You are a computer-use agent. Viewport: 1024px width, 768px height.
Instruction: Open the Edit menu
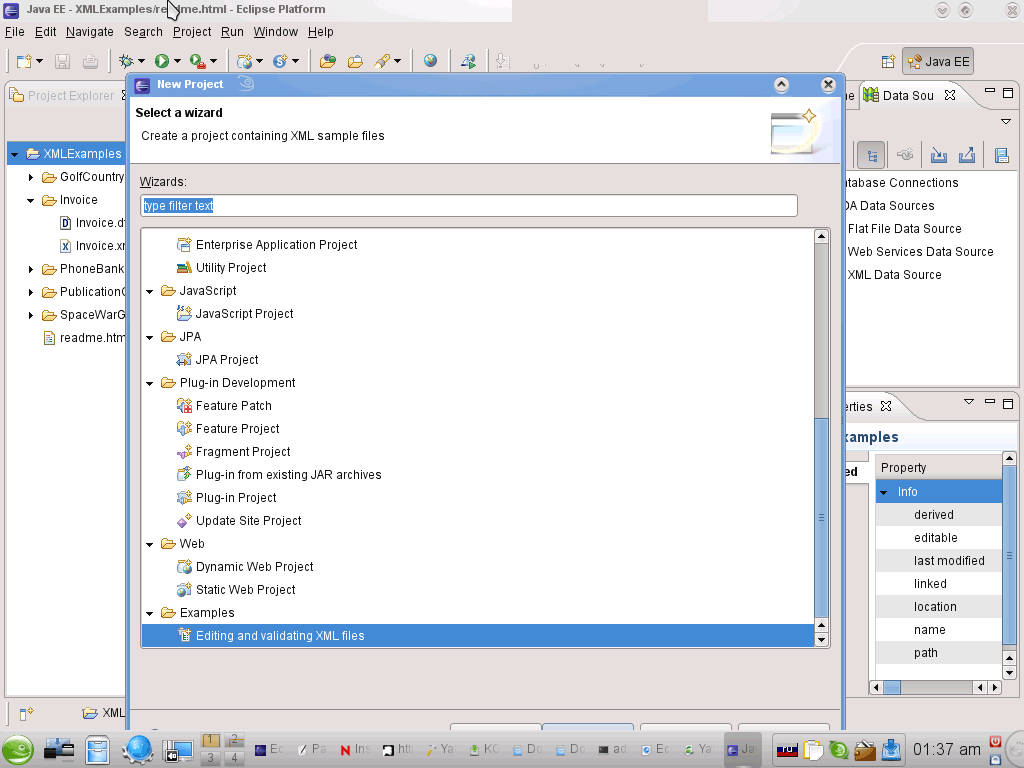click(45, 32)
